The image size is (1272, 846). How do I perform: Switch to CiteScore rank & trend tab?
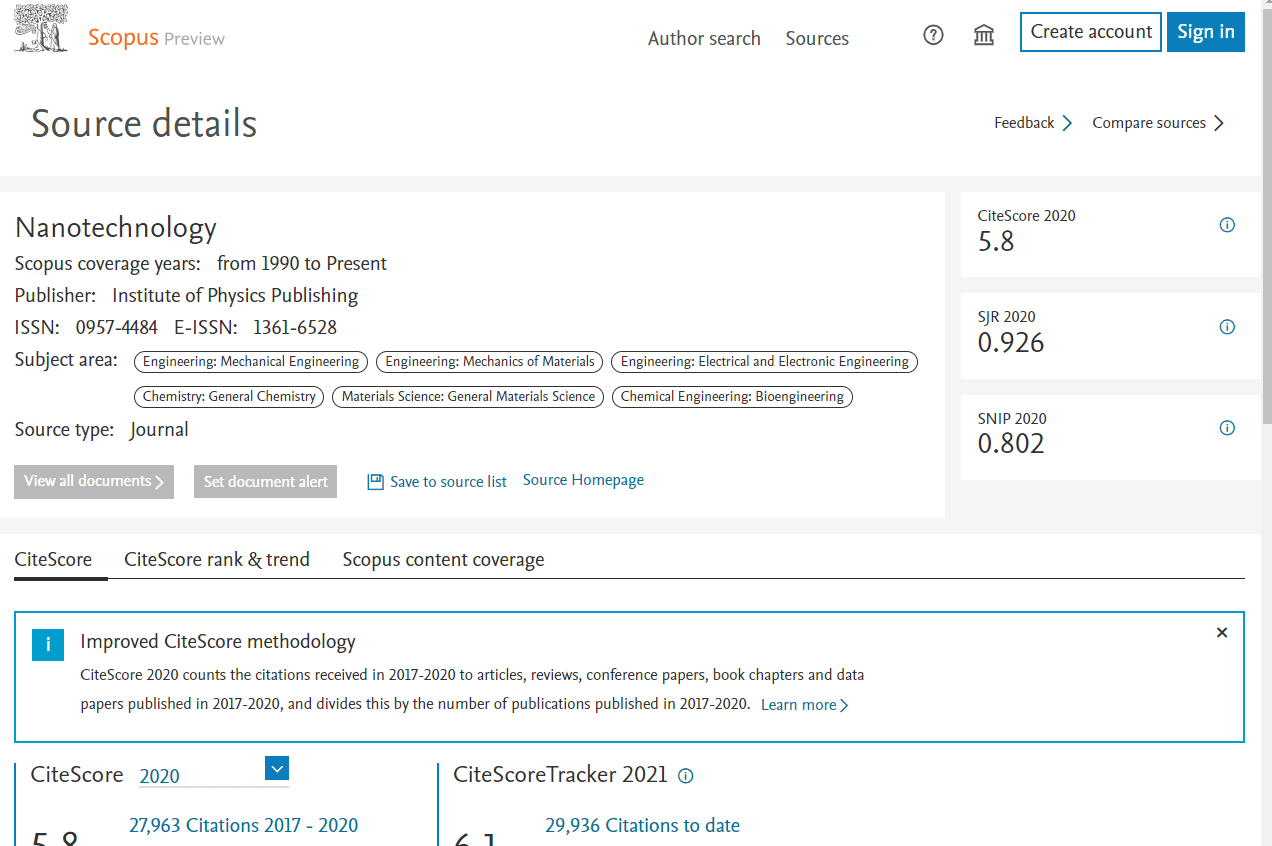pos(217,560)
